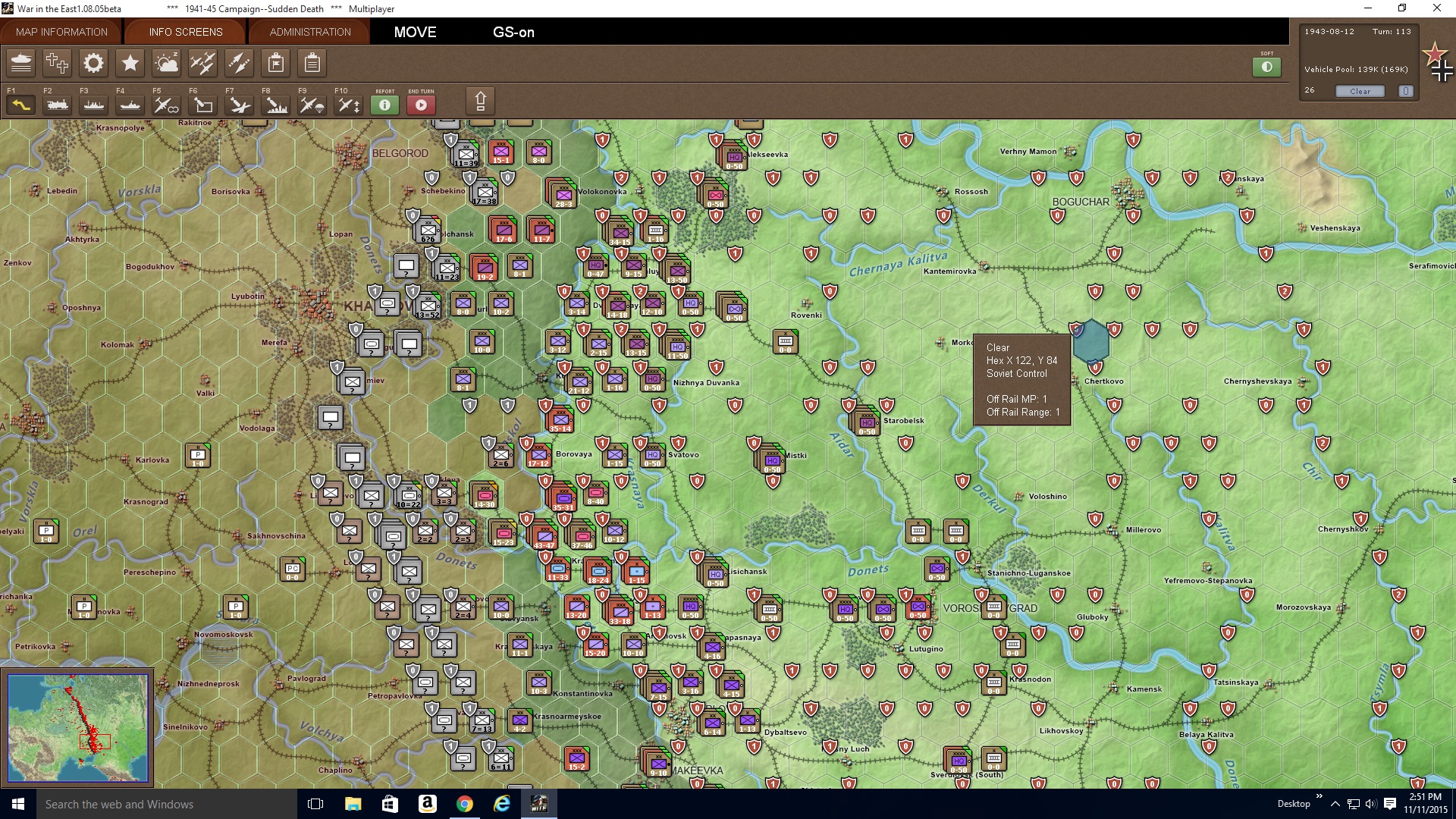Viewport: 1456px width, 819px height.
Task: Click the clipboard with flag icon
Action: pos(276,63)
